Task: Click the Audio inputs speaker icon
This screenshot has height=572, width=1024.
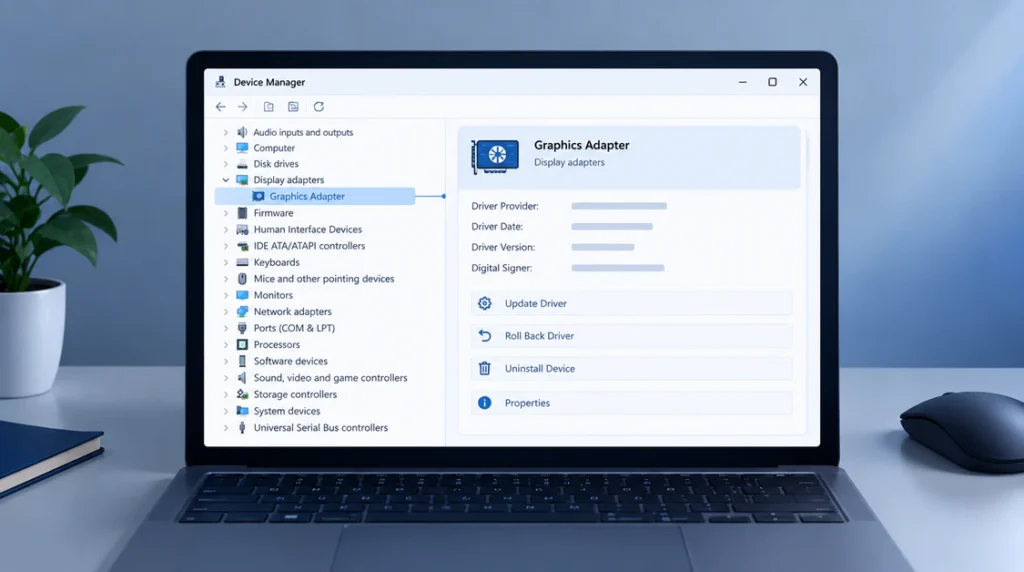Action: [242, 132]
